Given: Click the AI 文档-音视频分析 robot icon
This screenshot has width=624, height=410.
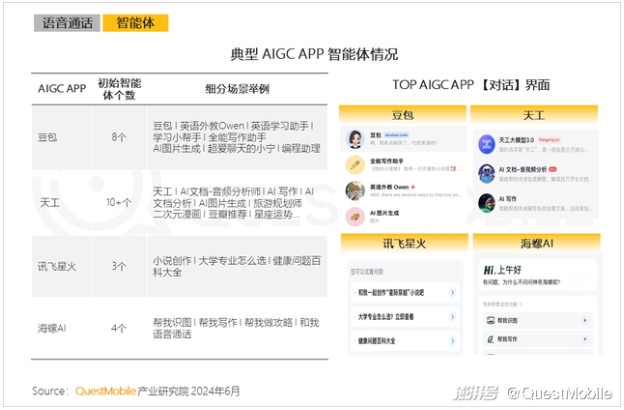Looking at the screenshot, I should coord(485,172).
